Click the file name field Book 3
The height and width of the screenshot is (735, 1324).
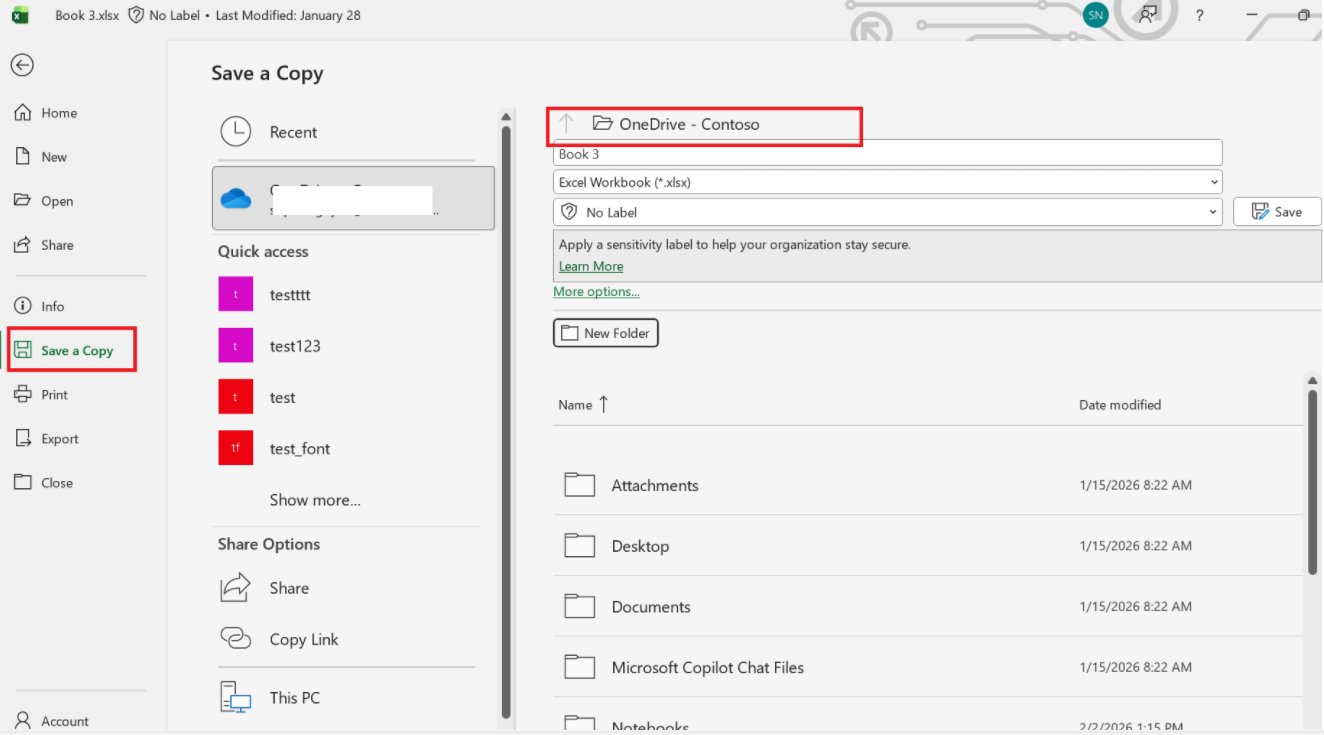[x=887, y=154]
